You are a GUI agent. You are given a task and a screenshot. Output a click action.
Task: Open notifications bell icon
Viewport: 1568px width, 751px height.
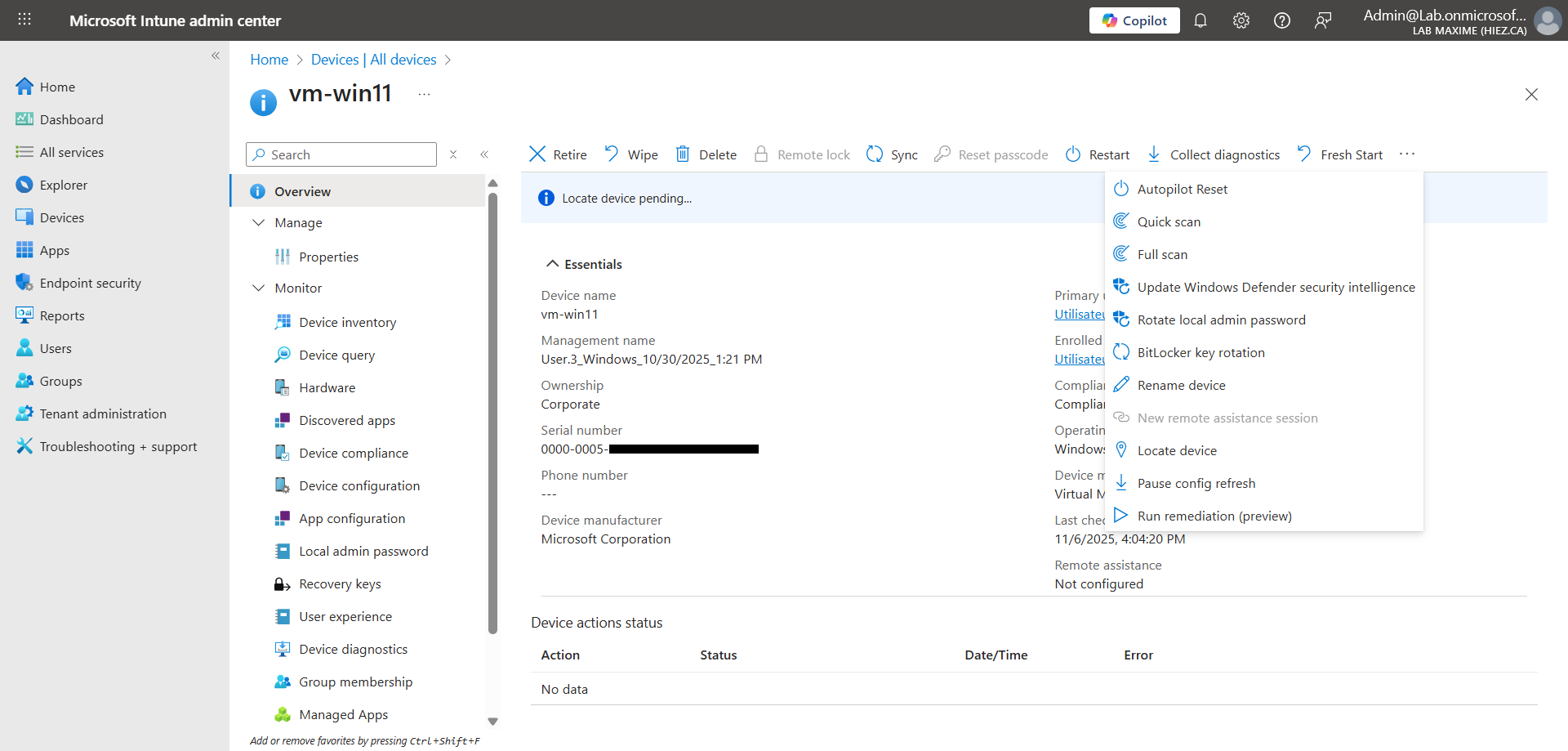click(1200, 20)
